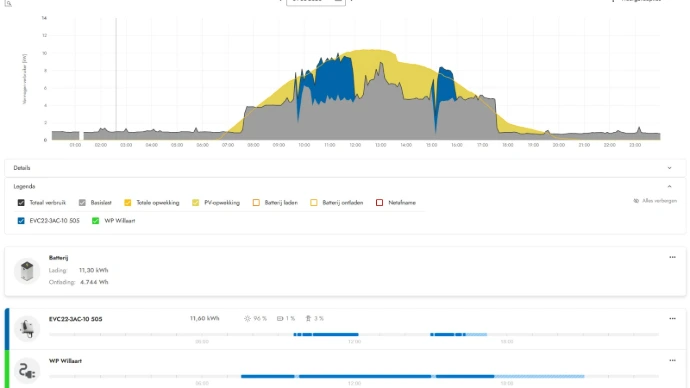
Task: Click the Batterij card title
Action: point(59,258)
